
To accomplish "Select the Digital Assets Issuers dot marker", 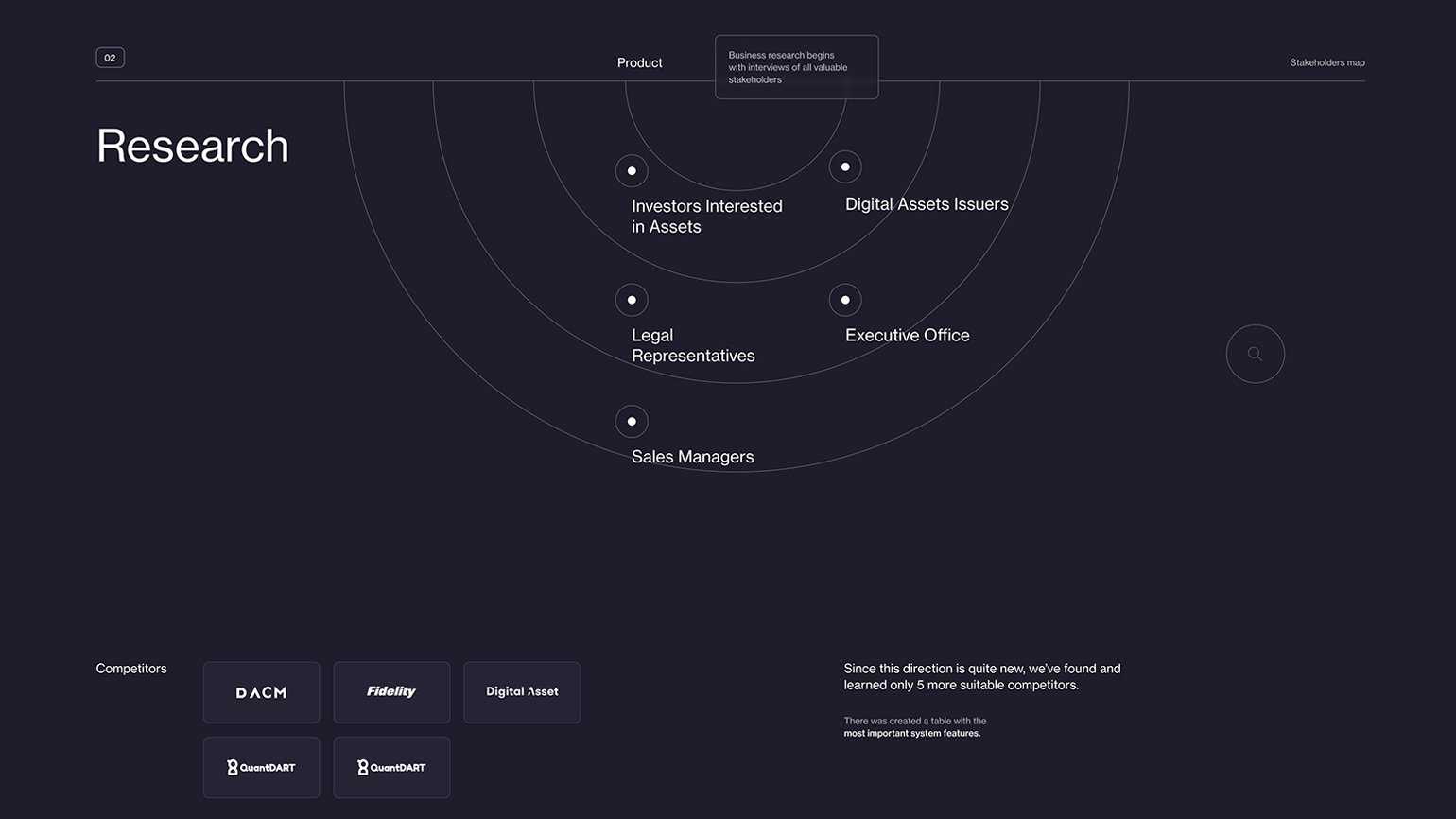I will [x=845, y=167].
